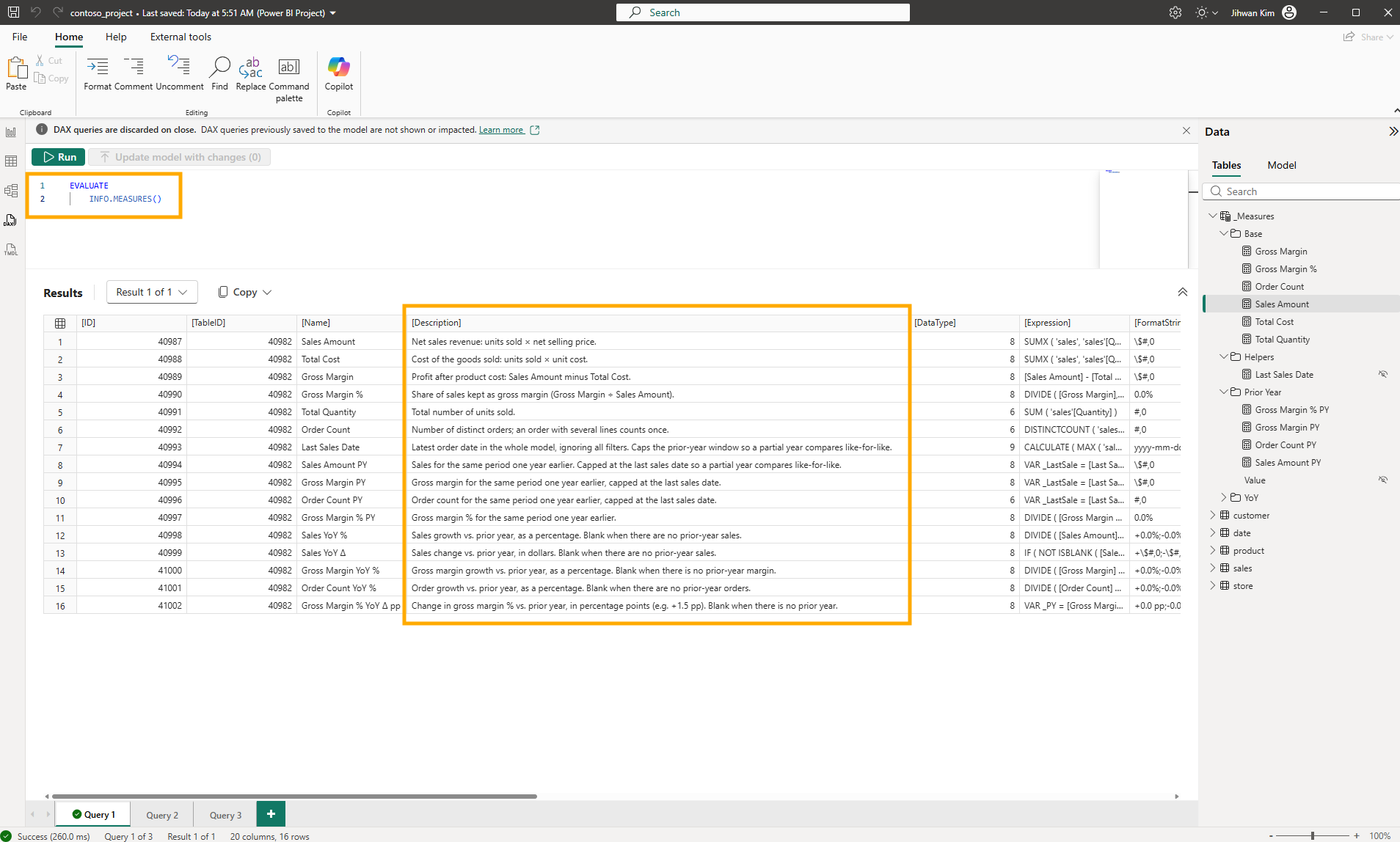Image resolution: width=1400 pixels, height=842 pixels.
Task: Run the DAX query
Action: tap(59, 157)
